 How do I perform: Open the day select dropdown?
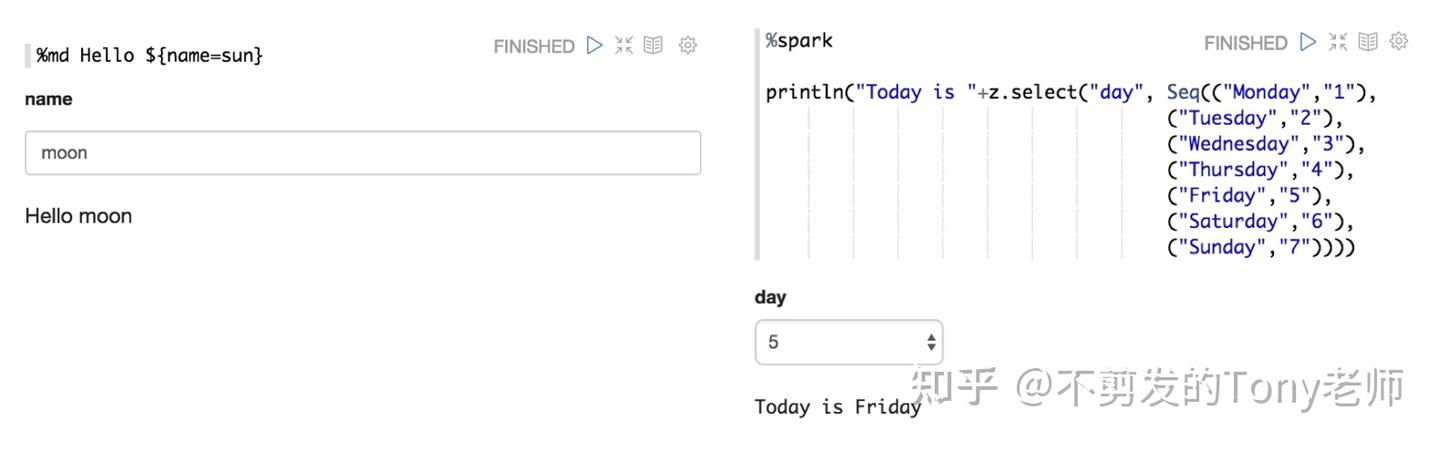tap(849, 342)
